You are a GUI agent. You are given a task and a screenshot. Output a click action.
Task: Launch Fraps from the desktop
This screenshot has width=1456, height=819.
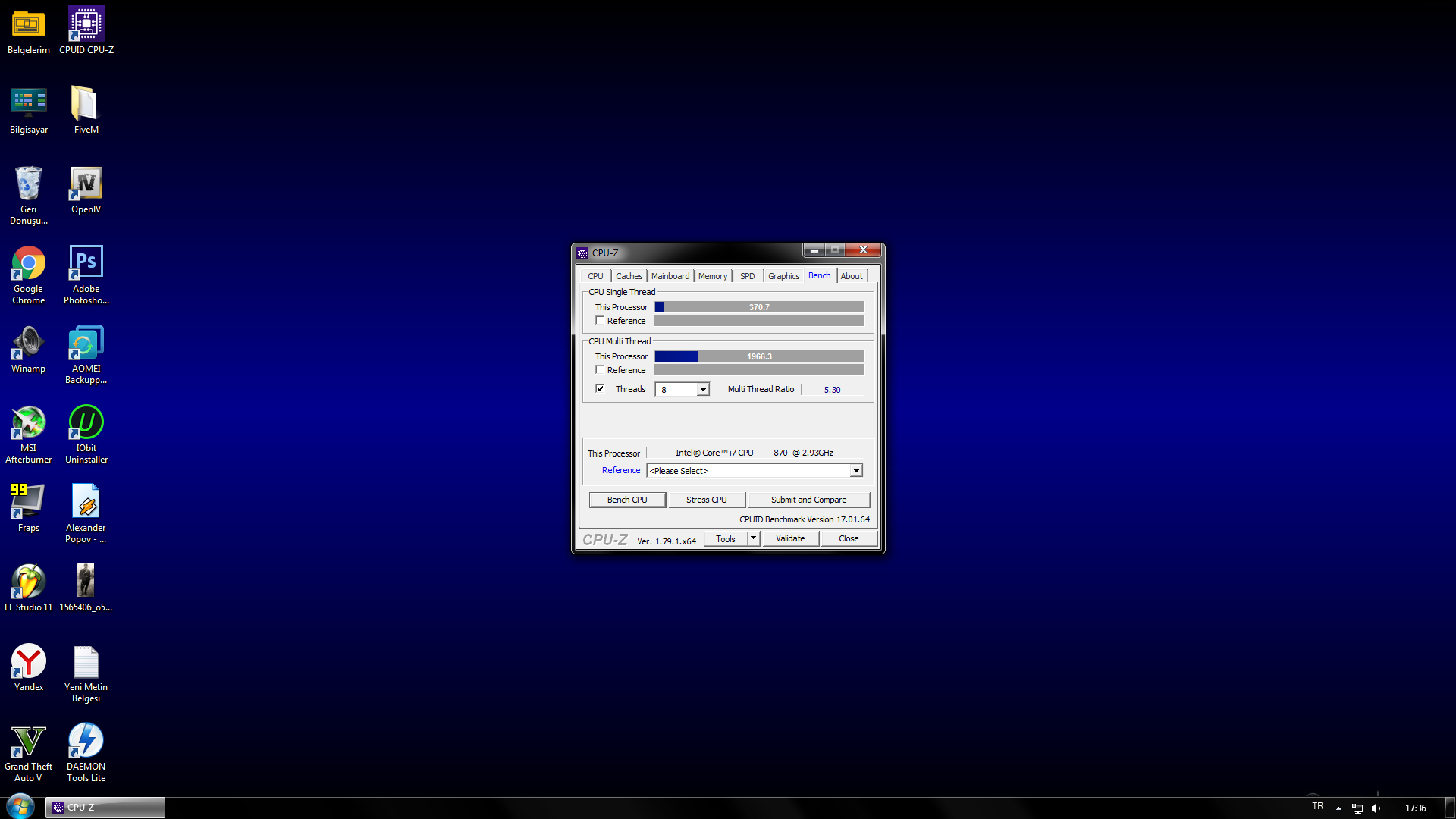[x=28, y=509]
